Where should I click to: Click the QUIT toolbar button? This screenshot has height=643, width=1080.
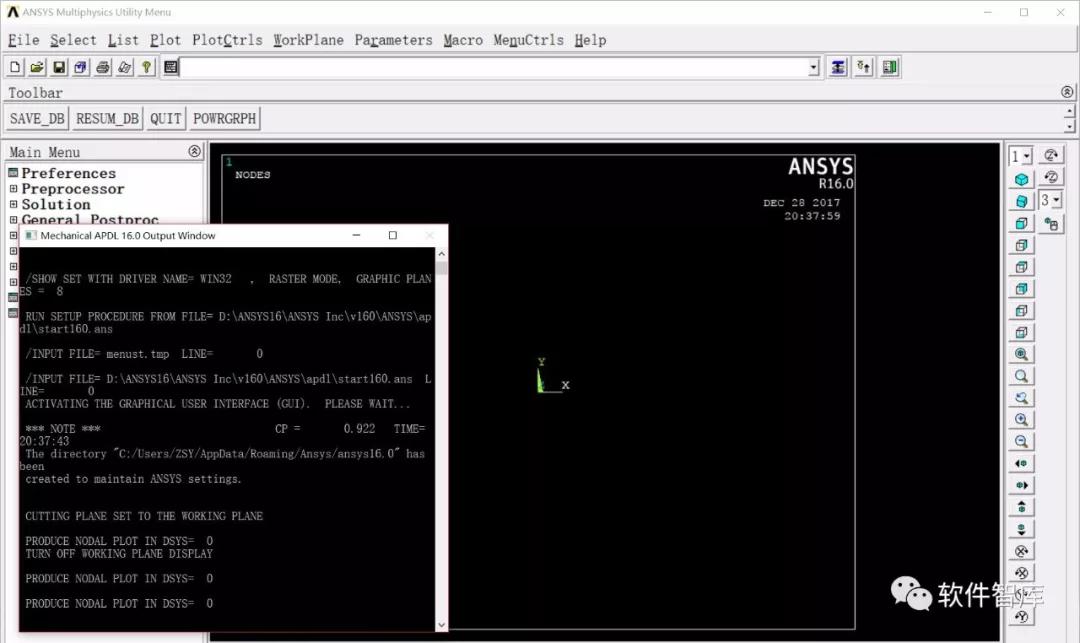coord(165,118)
